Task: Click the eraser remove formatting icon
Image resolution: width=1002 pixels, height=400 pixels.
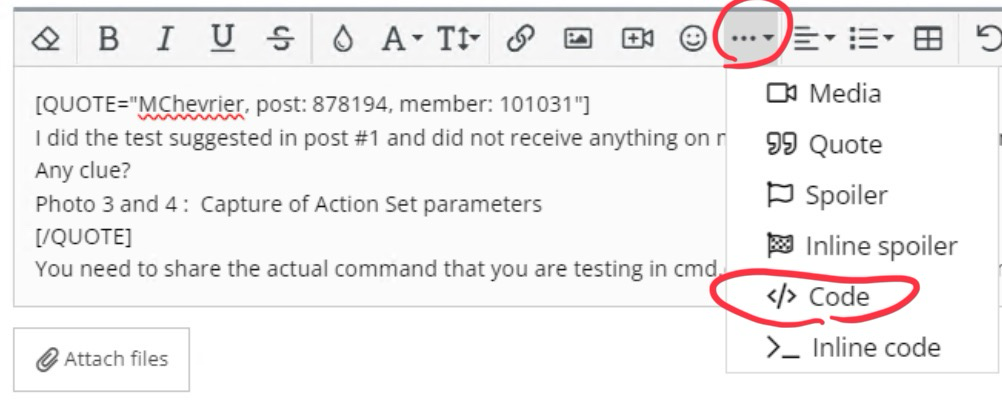Action: pos(46,39)
